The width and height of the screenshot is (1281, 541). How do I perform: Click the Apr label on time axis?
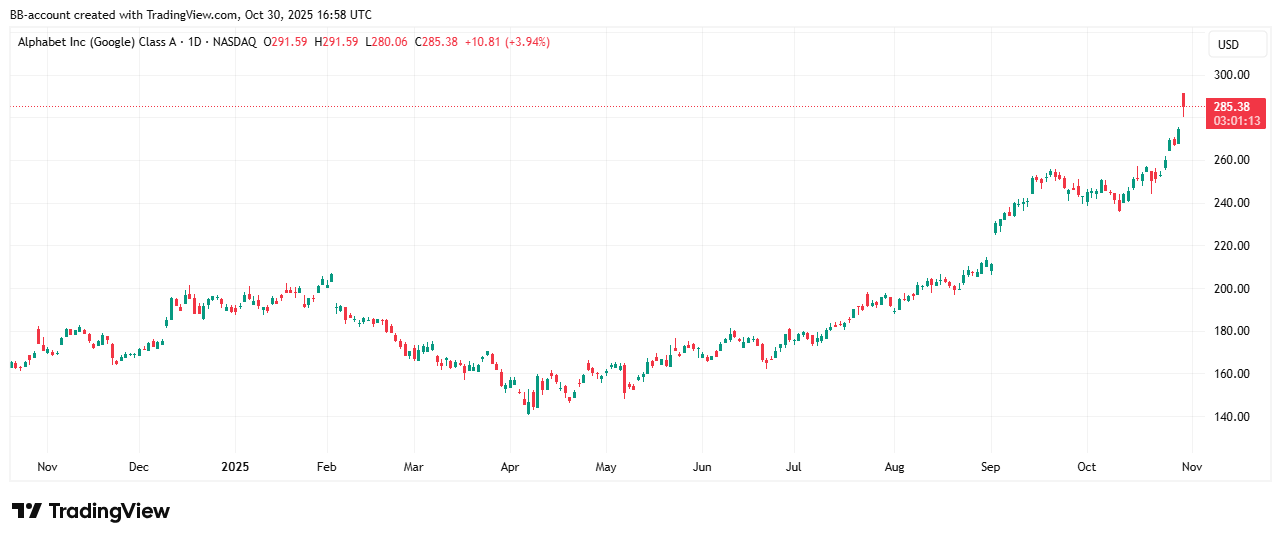[x=510, y=467]
